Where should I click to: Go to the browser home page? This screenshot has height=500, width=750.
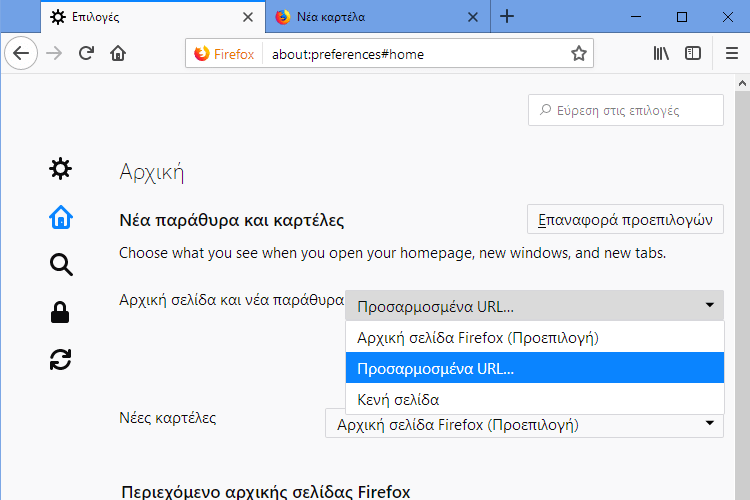coord(118,53)
